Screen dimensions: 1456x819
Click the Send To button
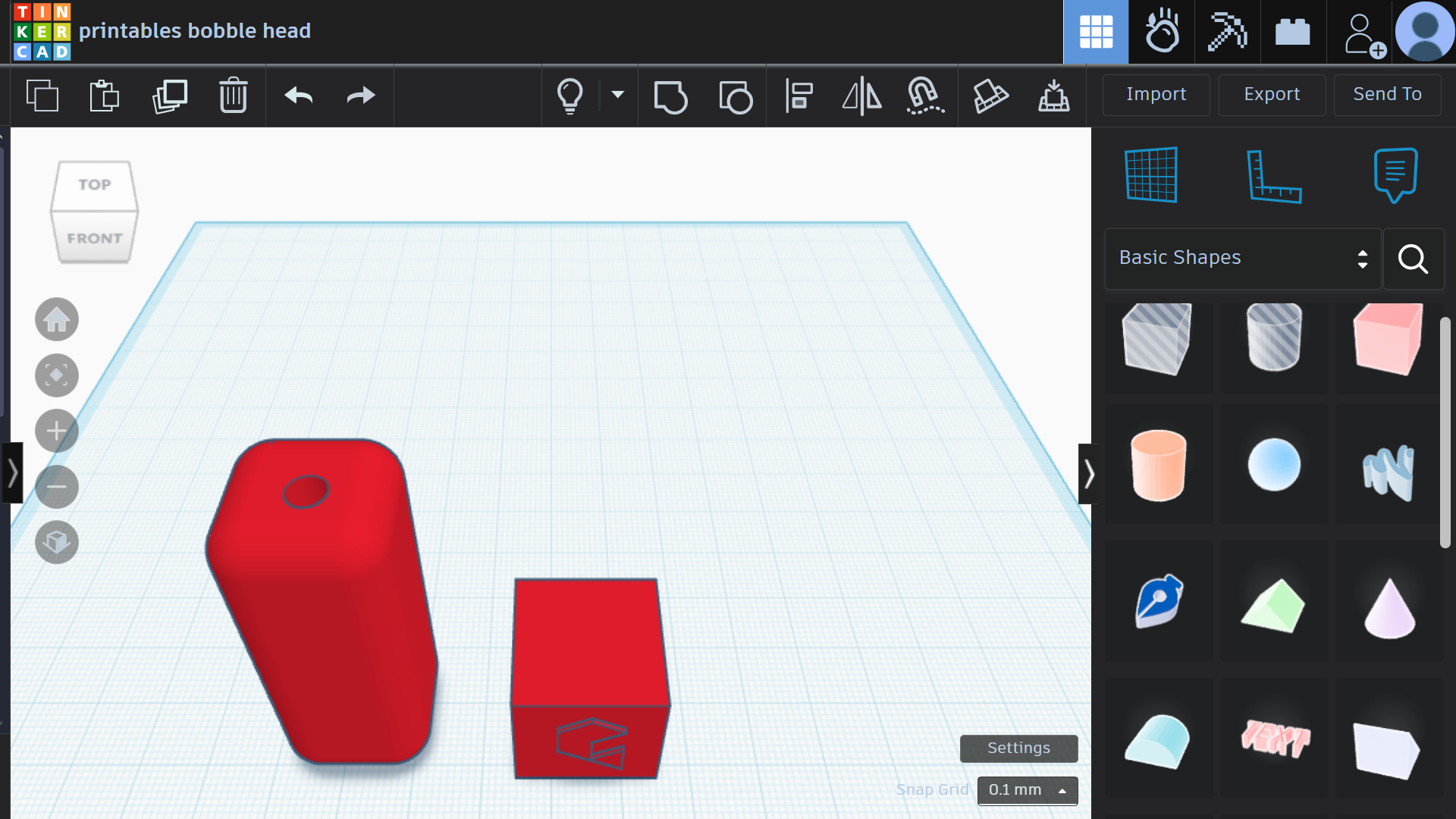pyautogui.click(x=1387, y=95)
